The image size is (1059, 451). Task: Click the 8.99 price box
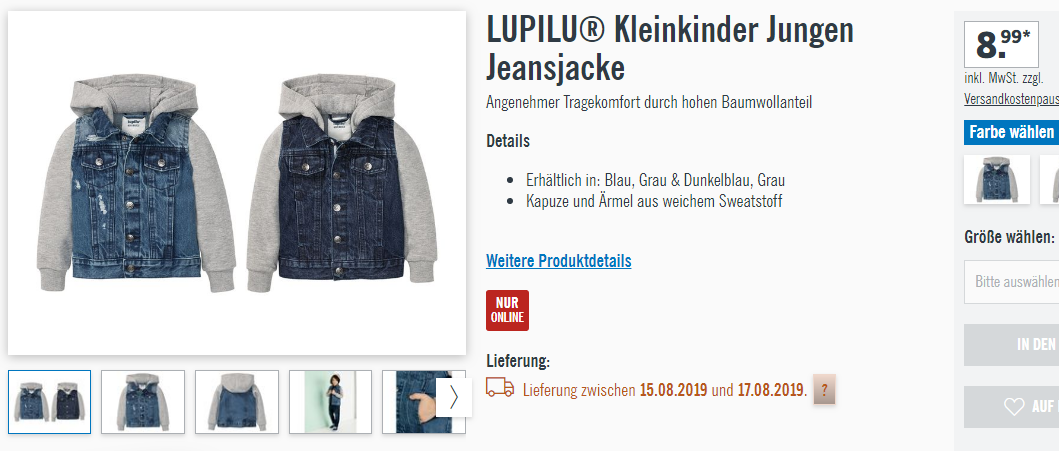(x=1001, y=45)
